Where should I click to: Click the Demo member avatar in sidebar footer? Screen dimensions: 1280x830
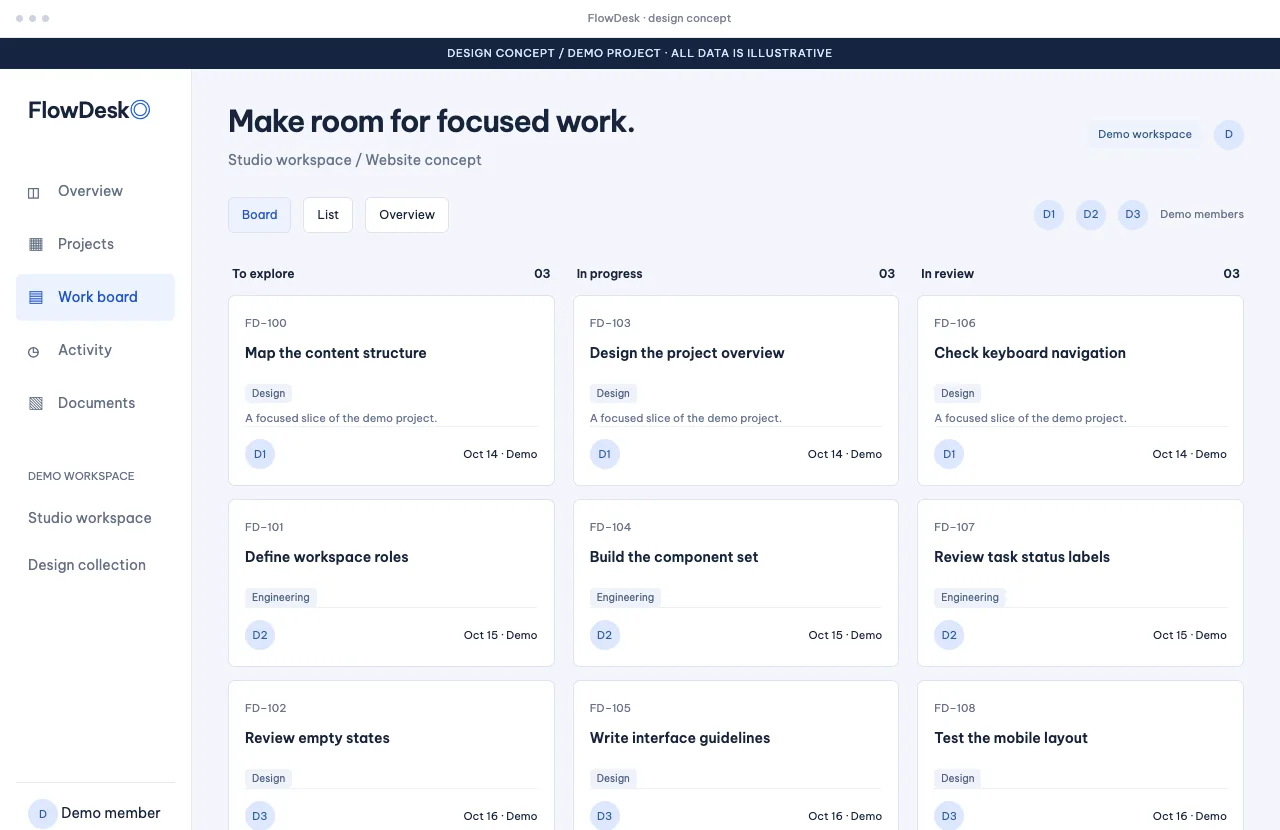43,814
